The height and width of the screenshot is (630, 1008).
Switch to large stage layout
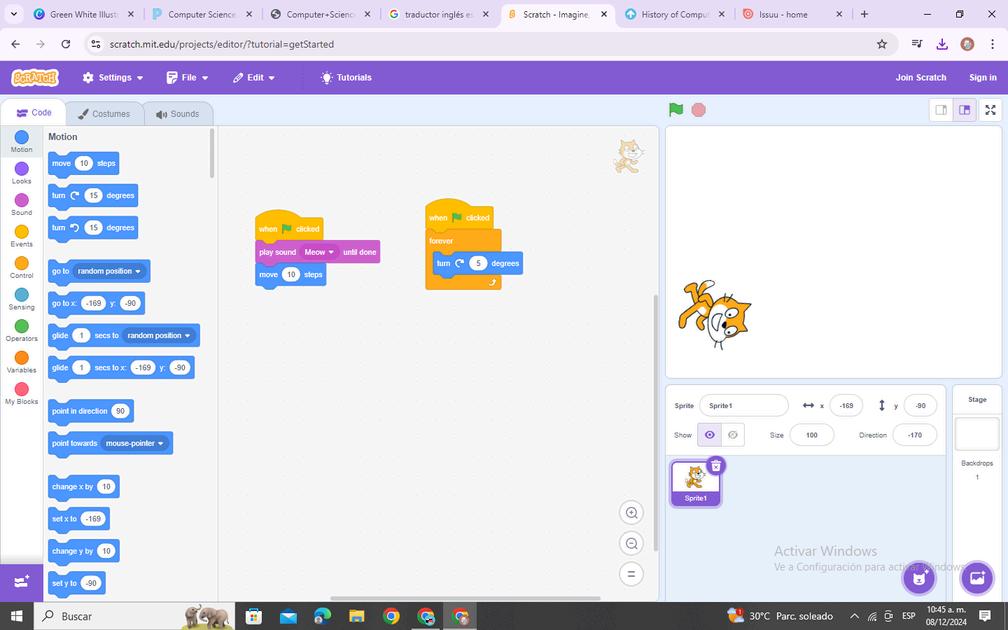tap(964, 110)
